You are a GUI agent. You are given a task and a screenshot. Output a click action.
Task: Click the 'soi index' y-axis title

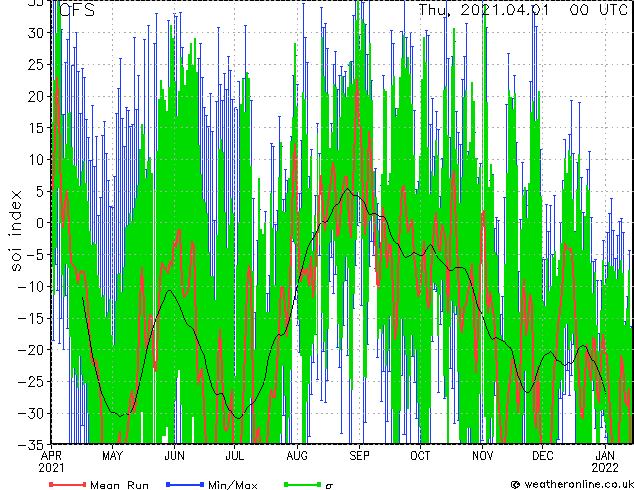click(x=15, y=230)
